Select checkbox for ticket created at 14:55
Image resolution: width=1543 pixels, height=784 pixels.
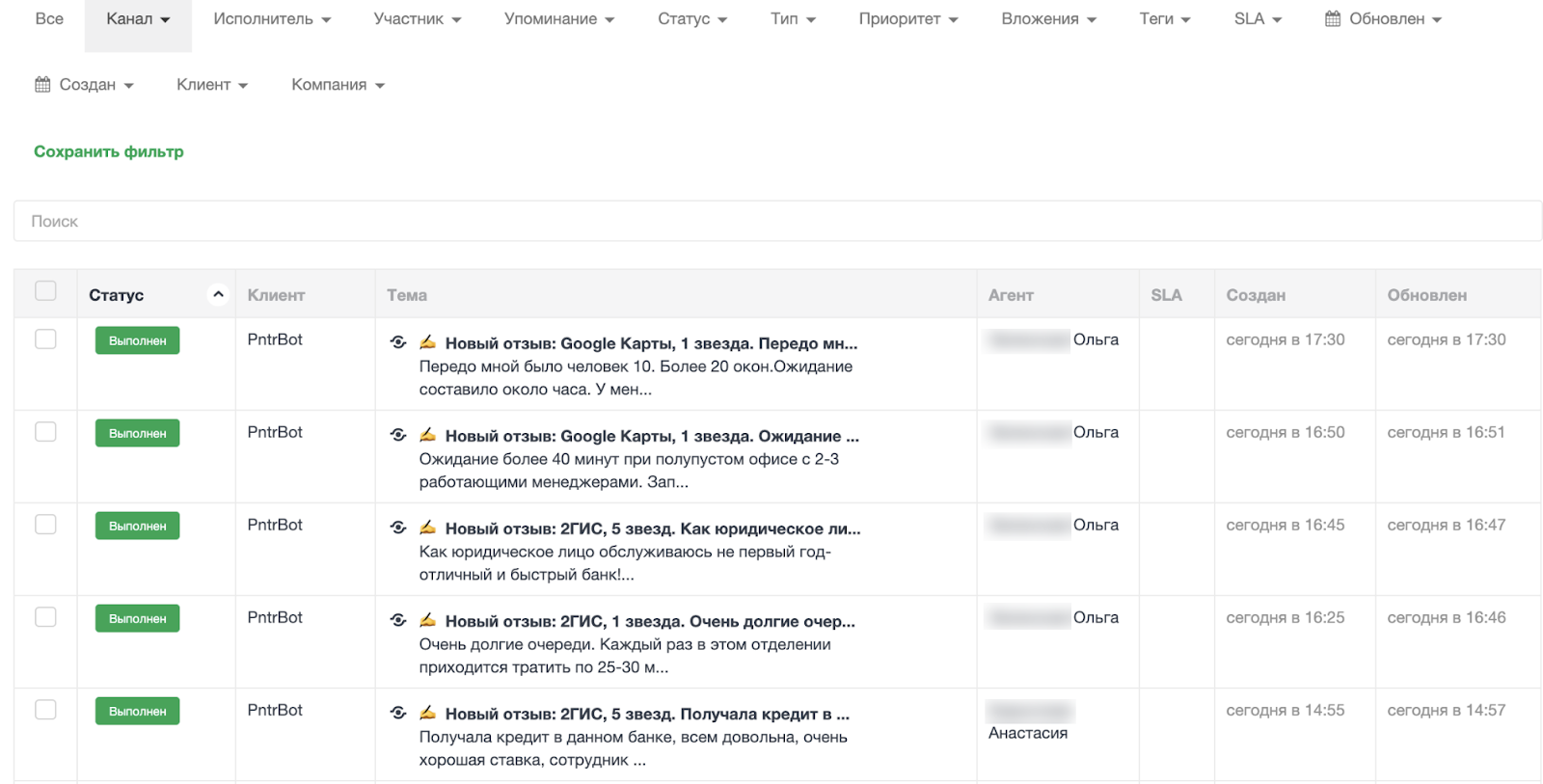[x=45, y=709]
